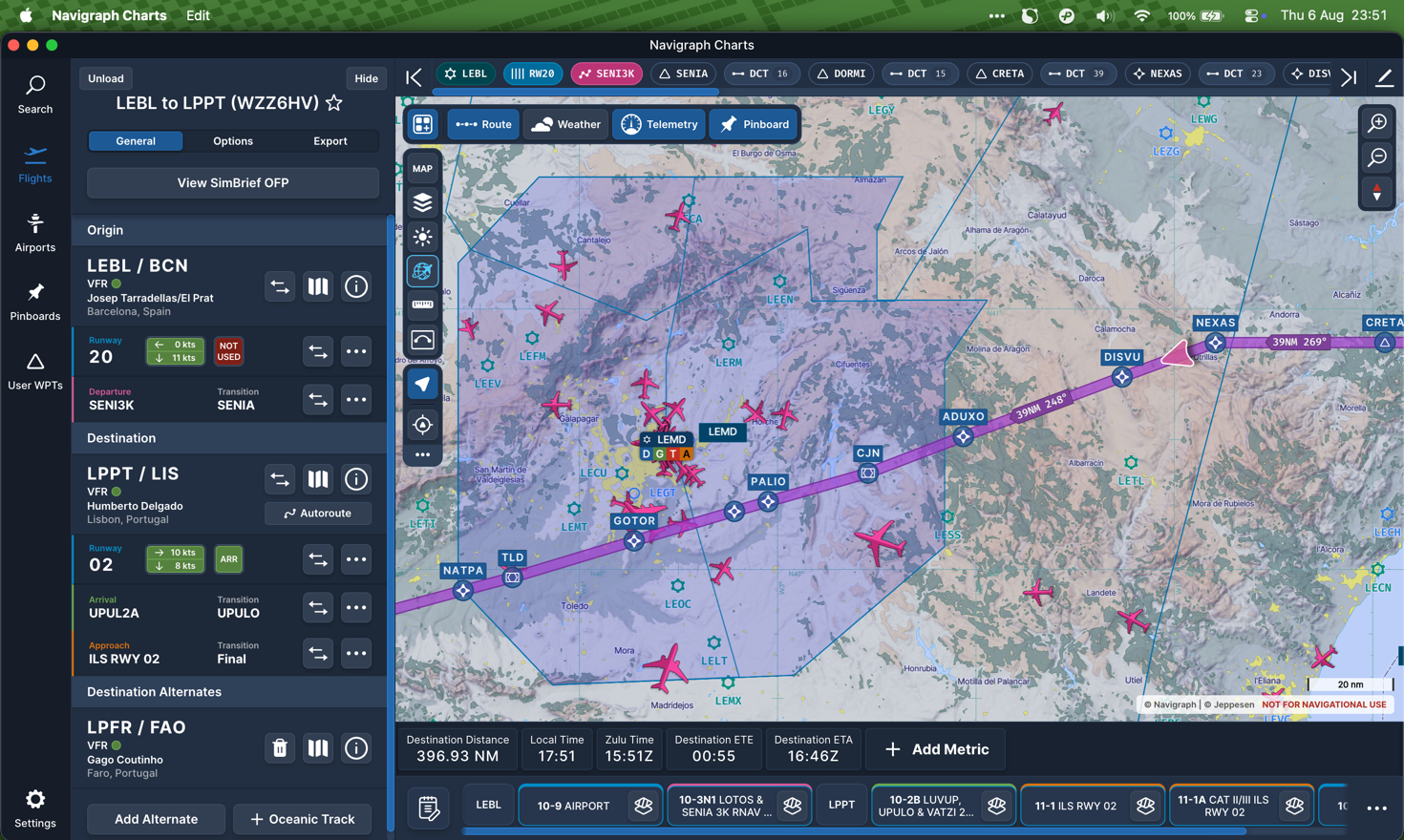Image resolution: width=1404 pixels, height=840 pixels.
Task: Open more options for departure runway 20
Action: (x=356, y=351)
